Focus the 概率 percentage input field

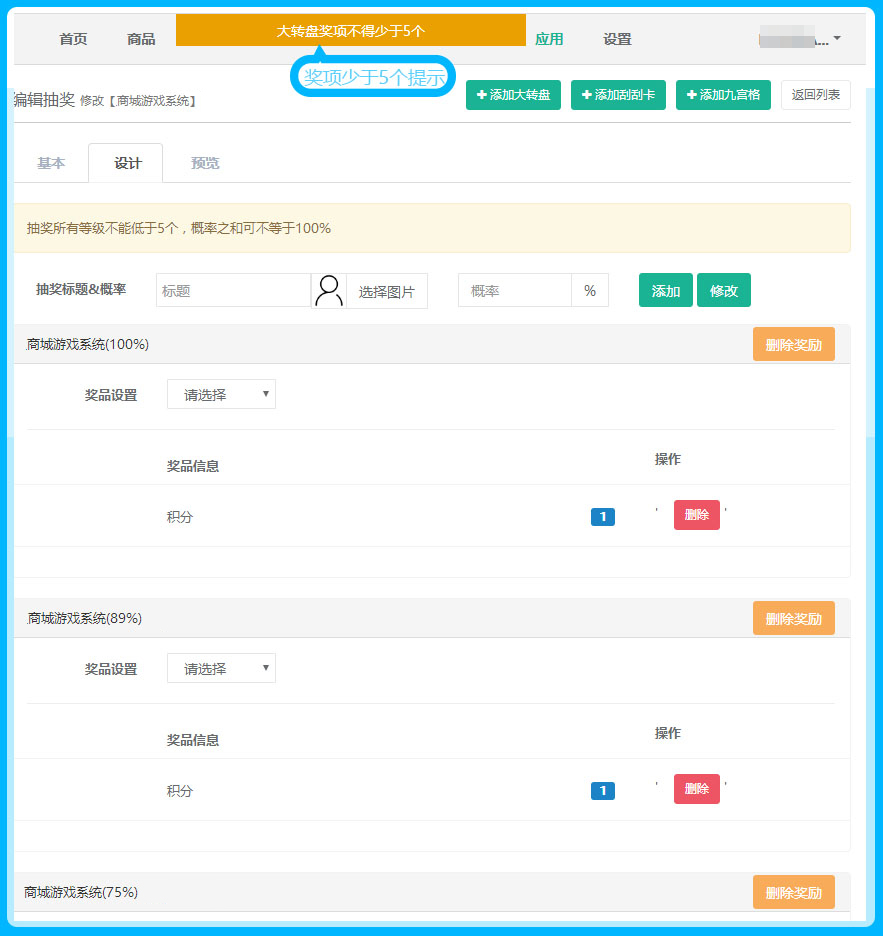[x=514, y=291]
